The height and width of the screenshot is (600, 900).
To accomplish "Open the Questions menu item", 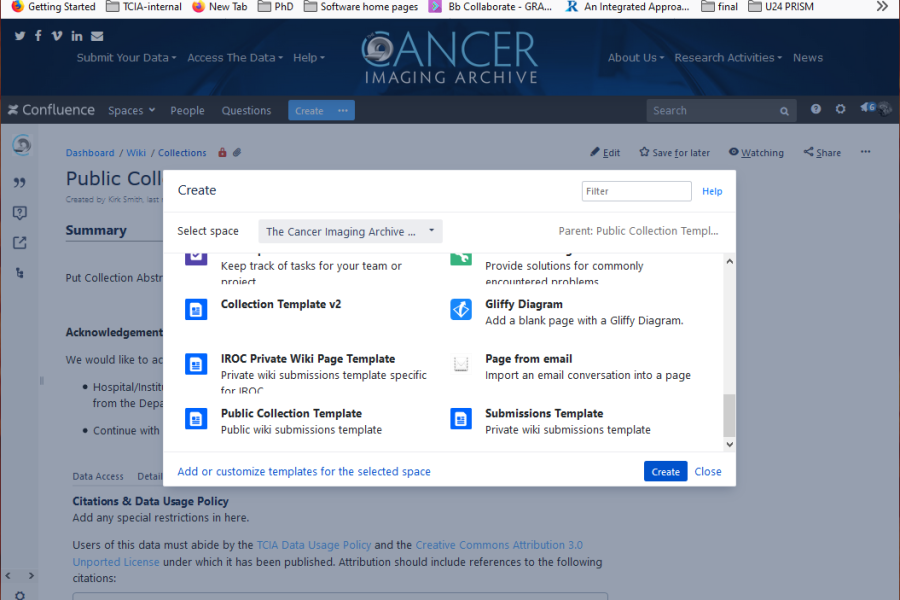I will (x=246, y=110).
